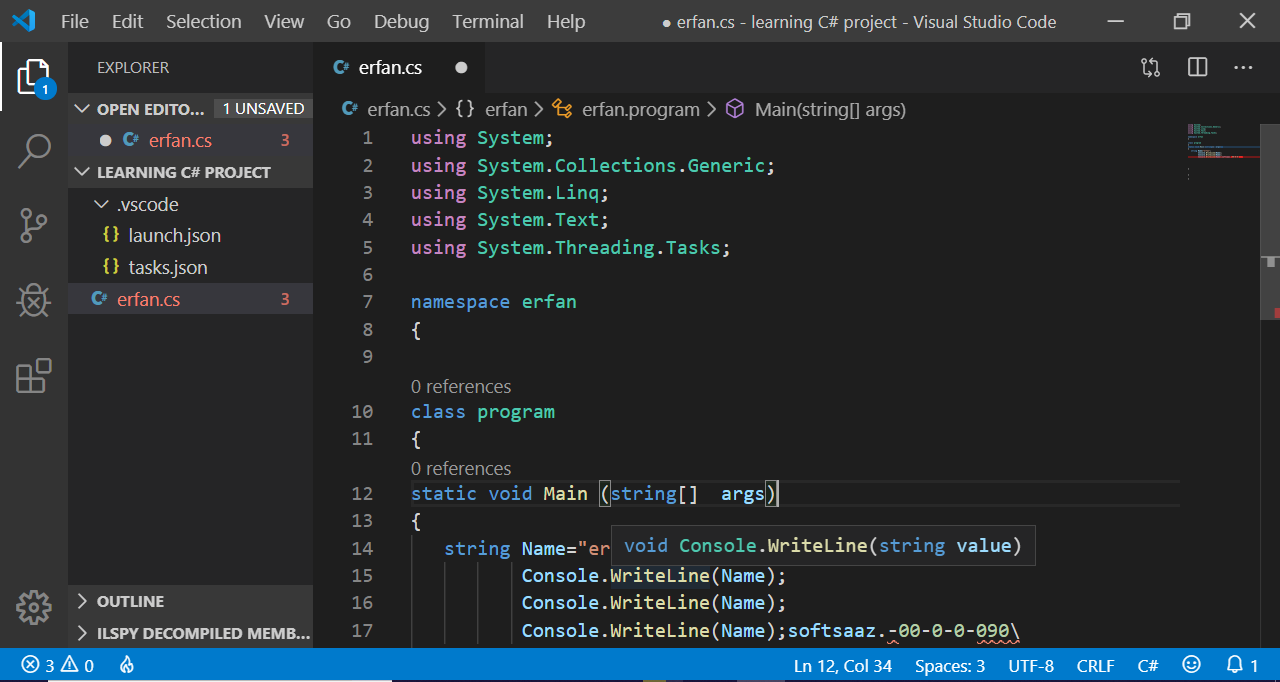
Task: Click the 1 UNSAVED badge
Action: tap(263, 109)
